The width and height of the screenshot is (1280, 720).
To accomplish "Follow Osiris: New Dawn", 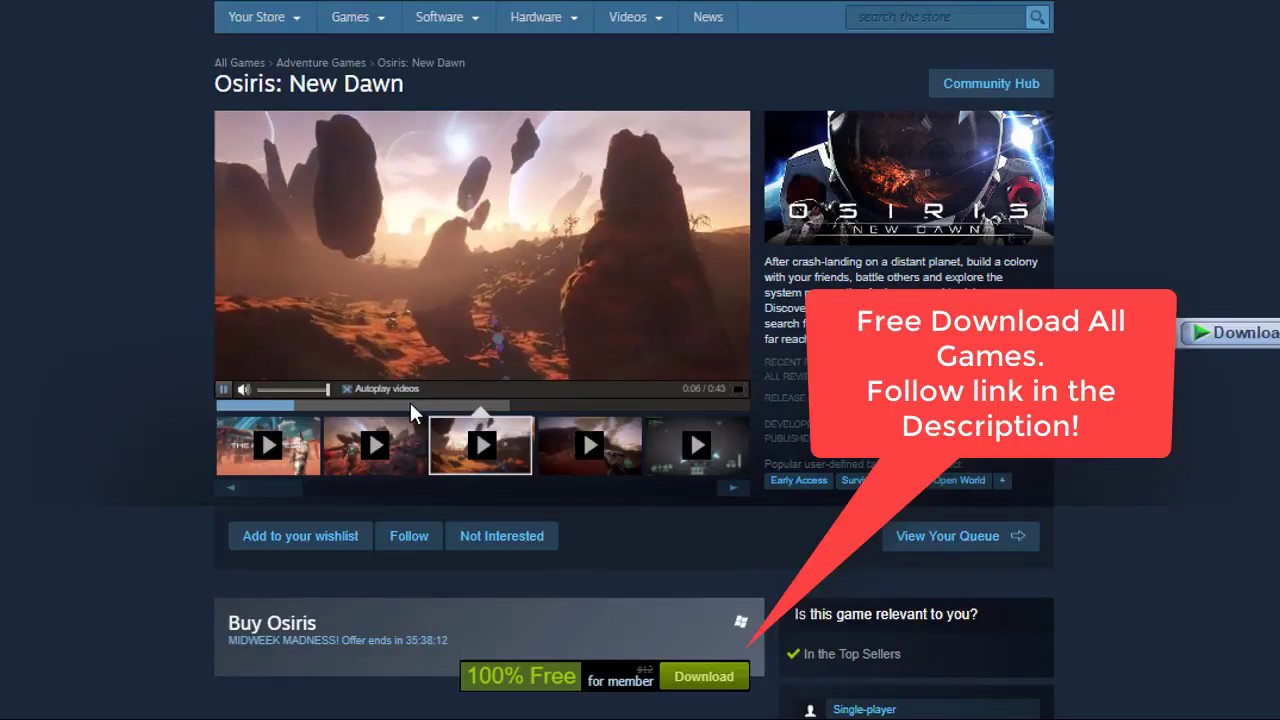I will [409, 536].
